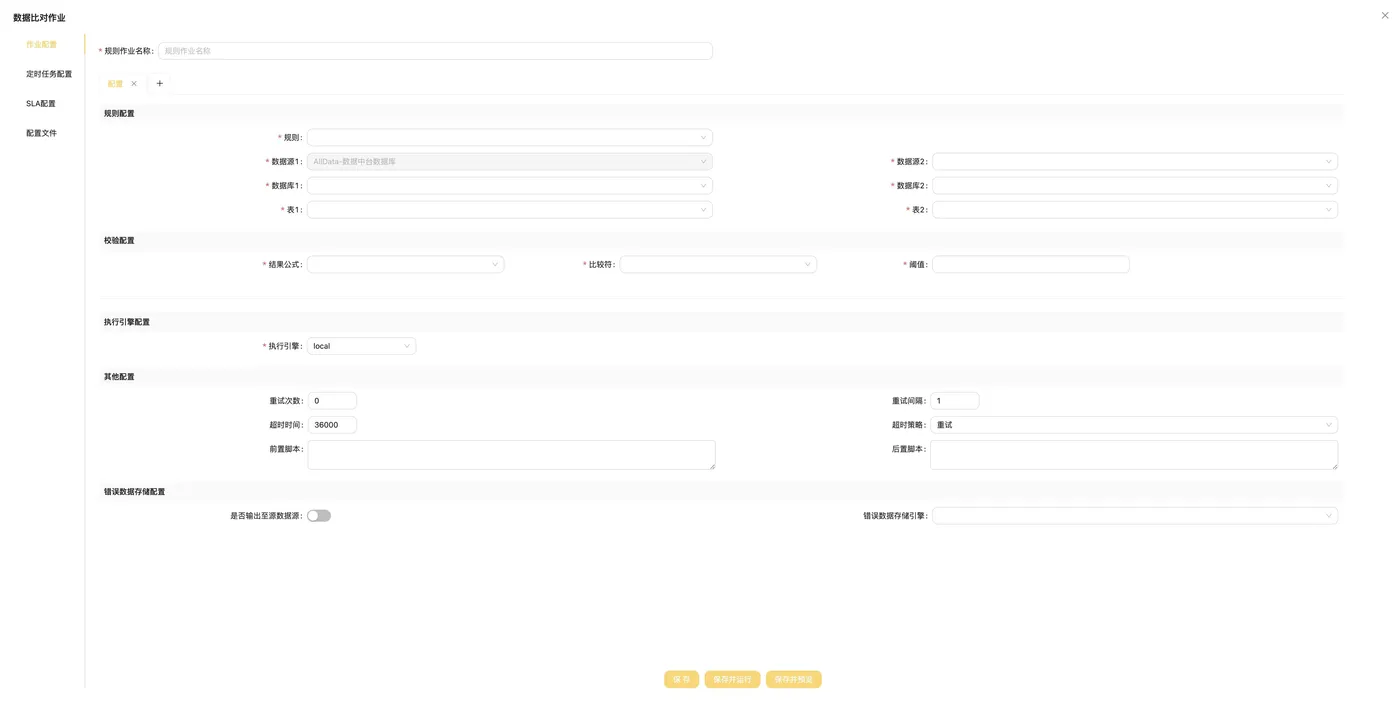The height and width of the screenshot is (727, 1400).
Task: Click the 重试次数 field showing 0
Action: [332, 401]
